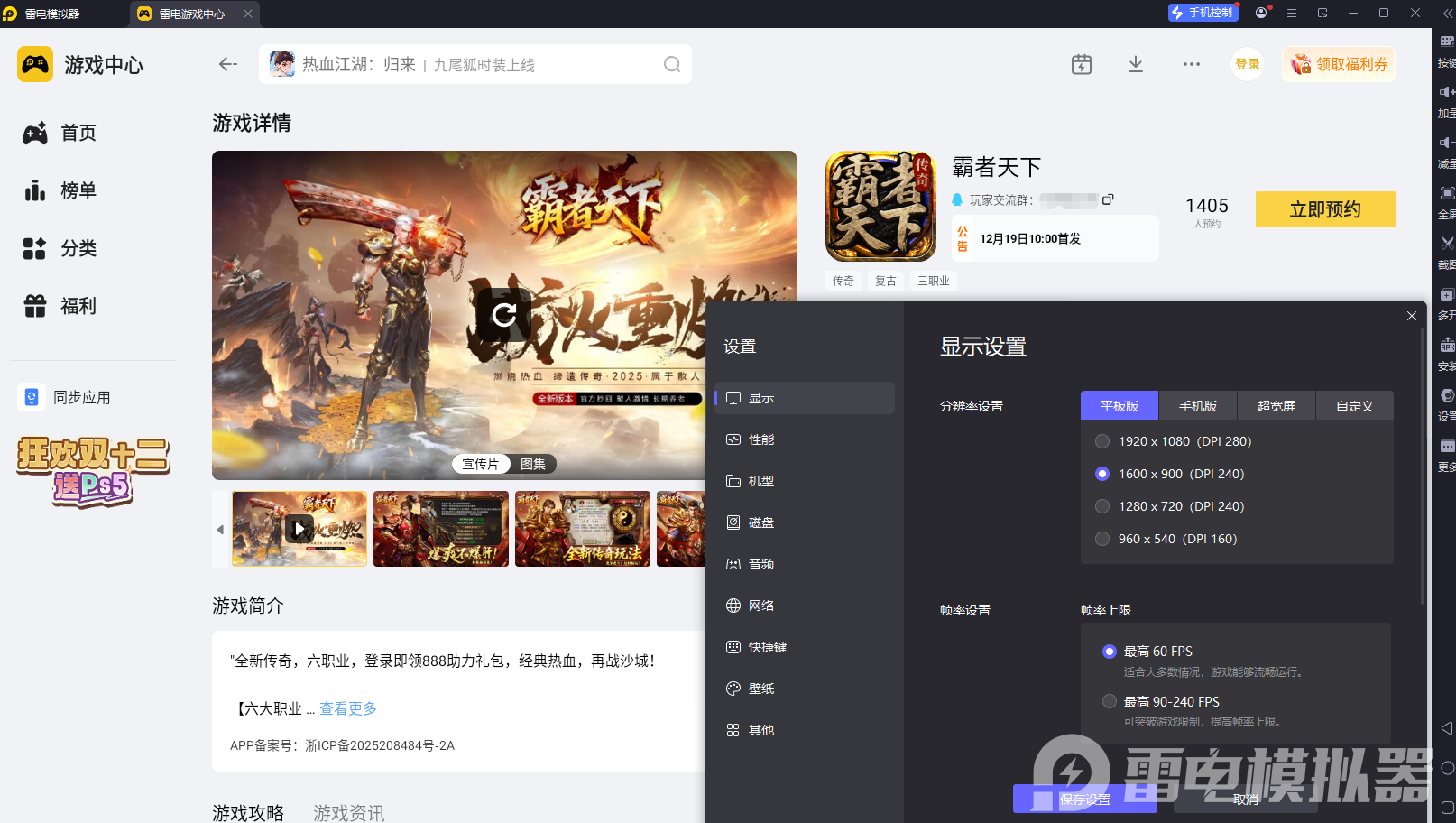Go back with the left arrow icon

(x=227, y=64)
